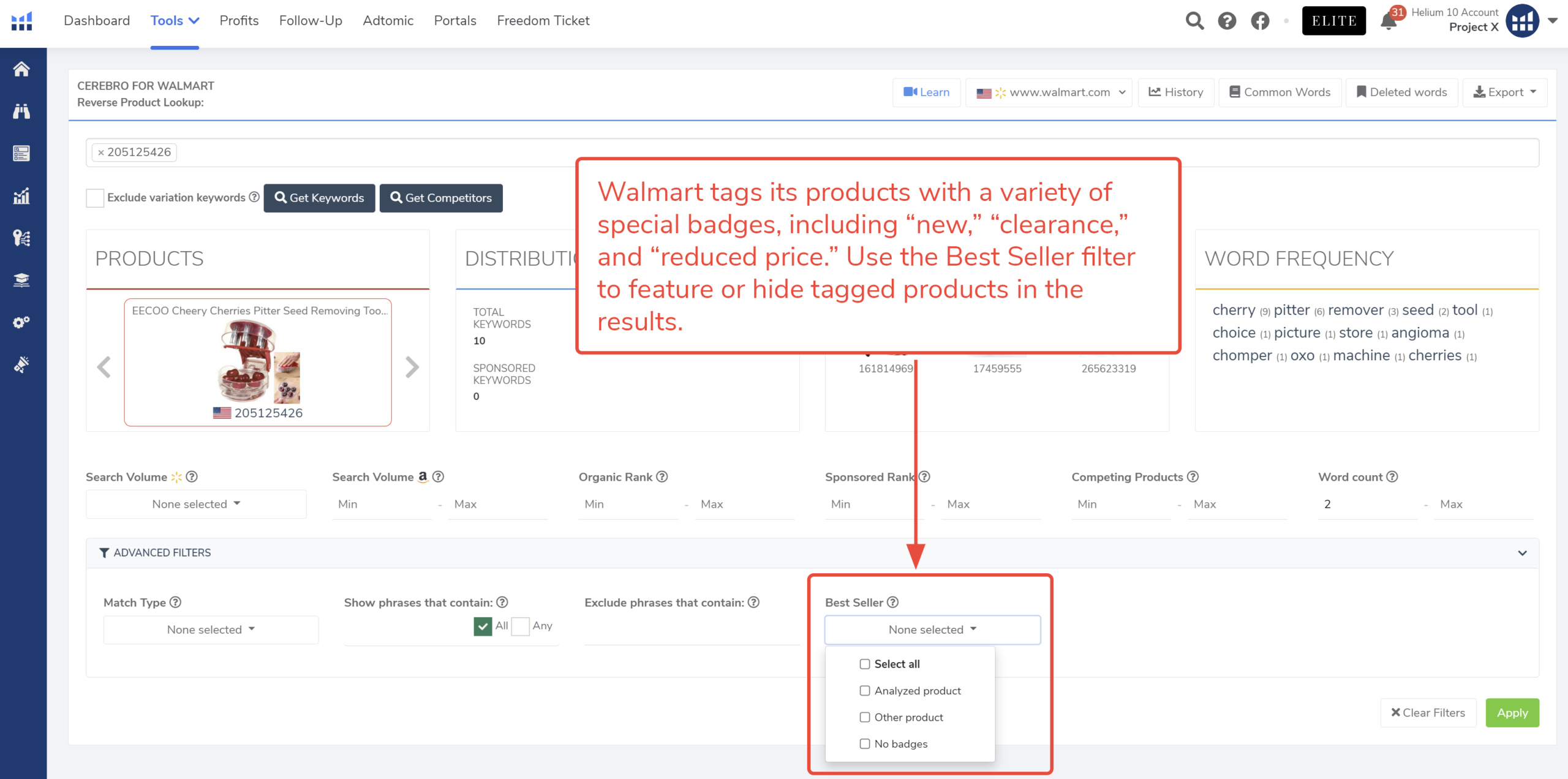Viewport: 1568px width, 779px height.
Task: Click the home icon in left sidebar
Action: pos(21,69)
